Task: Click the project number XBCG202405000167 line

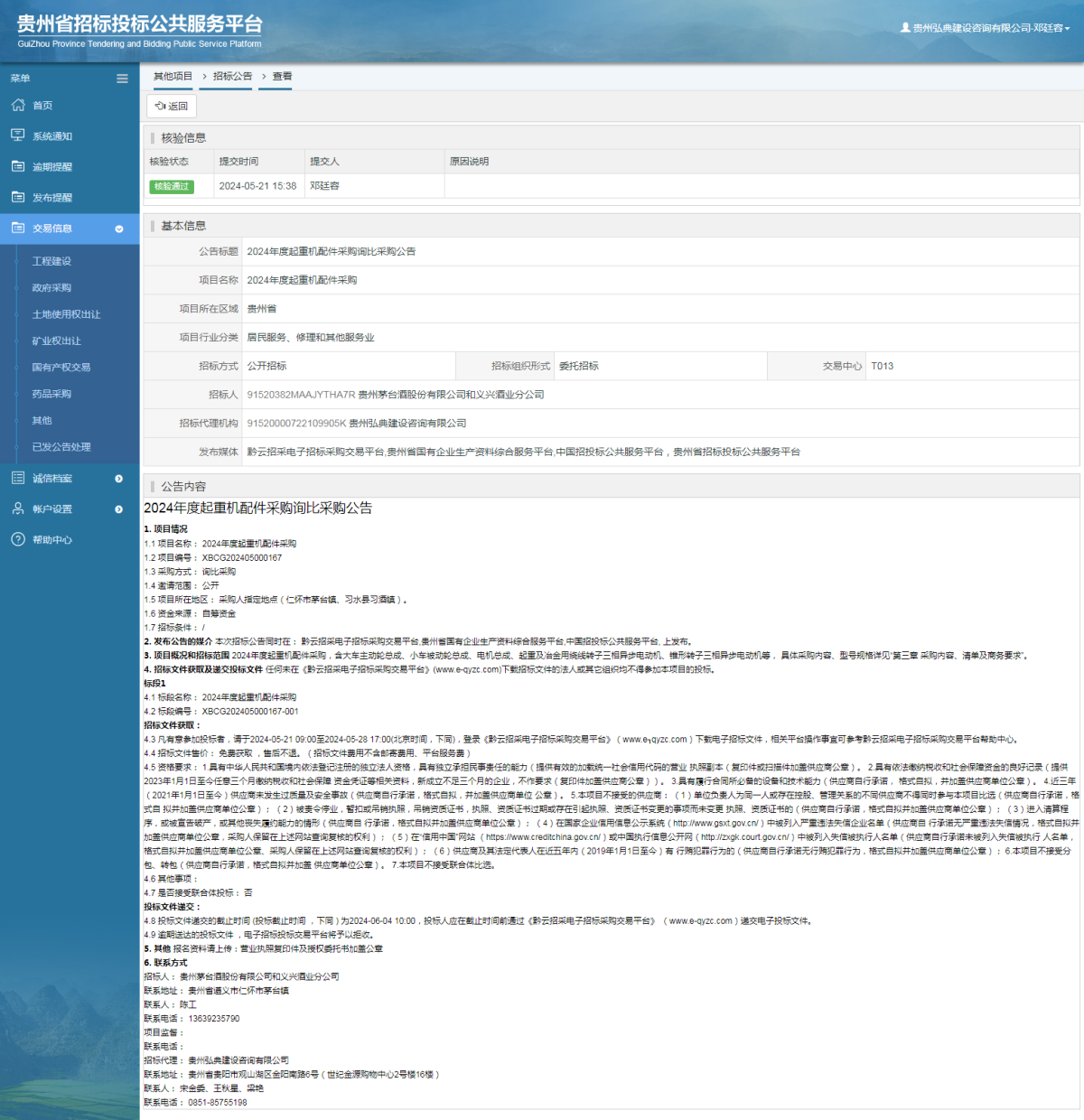Action: click(213, 558)
